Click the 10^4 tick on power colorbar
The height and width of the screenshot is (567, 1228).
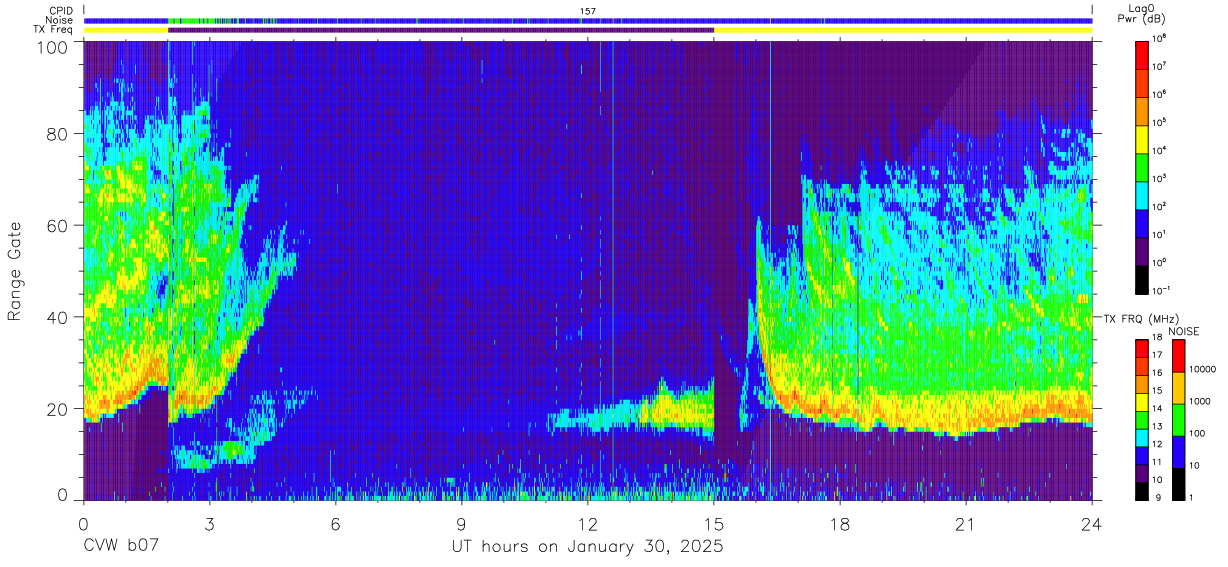click(x=1159, y=150)
